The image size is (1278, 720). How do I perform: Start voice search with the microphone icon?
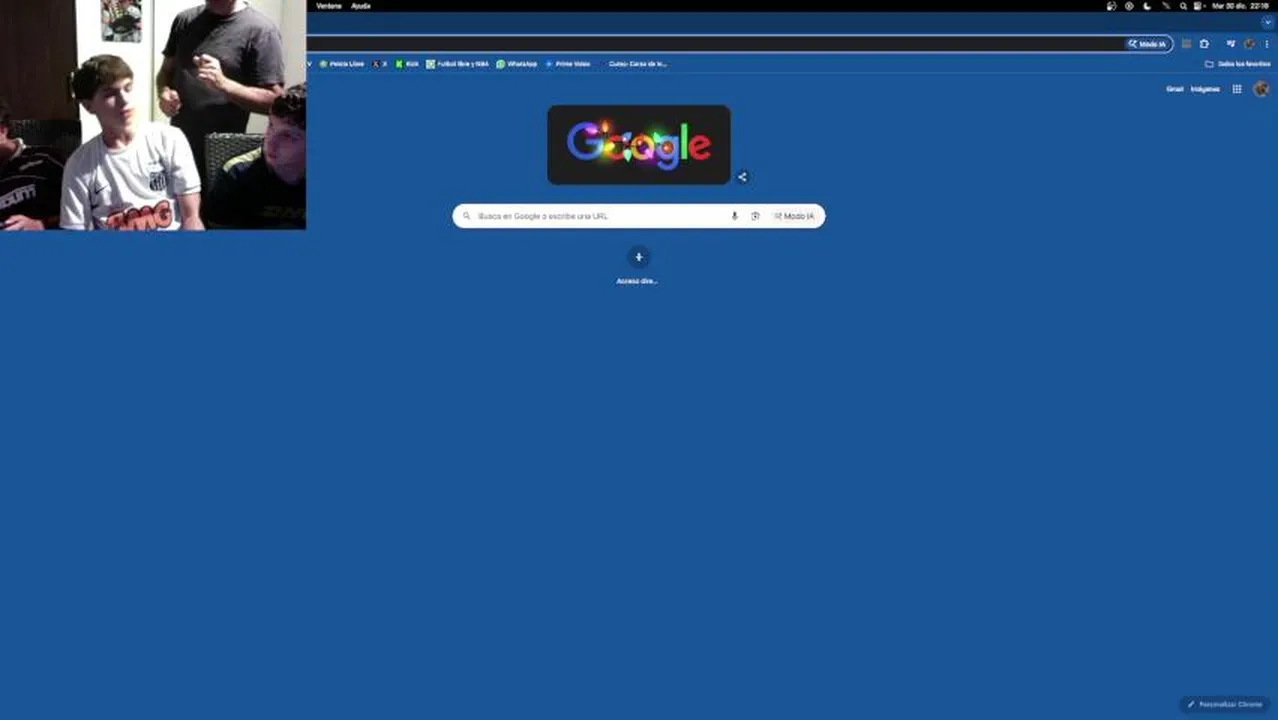[734, 216]
